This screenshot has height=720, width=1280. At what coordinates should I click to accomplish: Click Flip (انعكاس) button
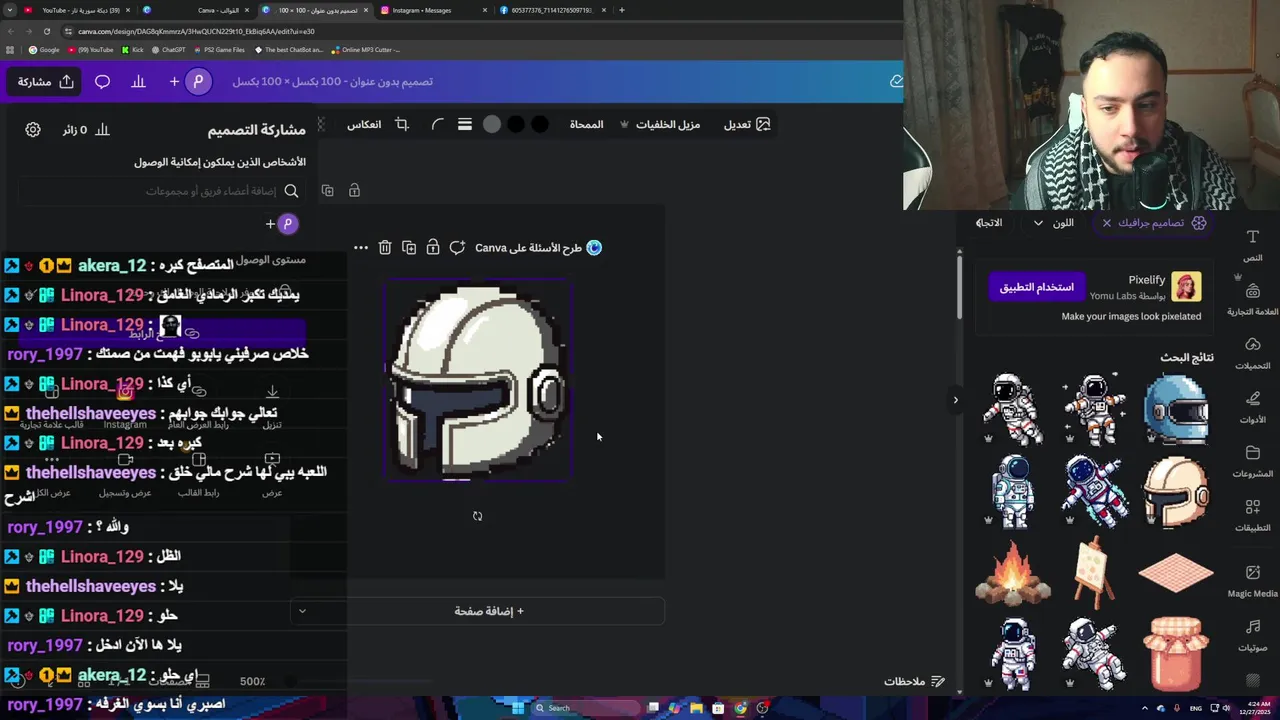coord(363,124)
